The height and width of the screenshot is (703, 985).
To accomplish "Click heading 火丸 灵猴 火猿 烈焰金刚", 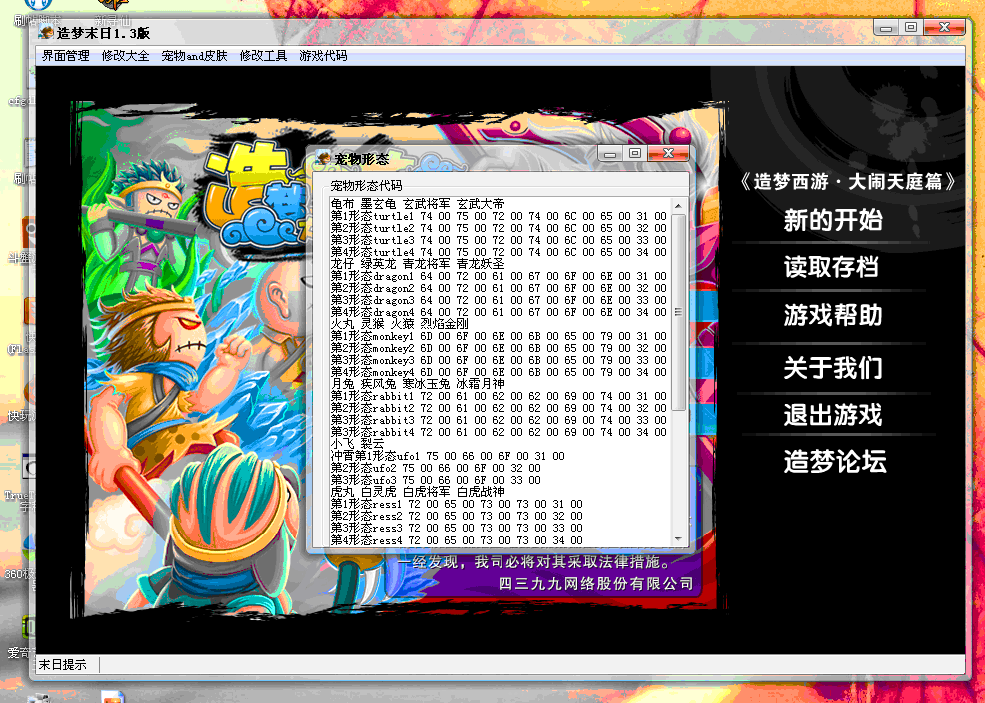I will click(400, 324).
